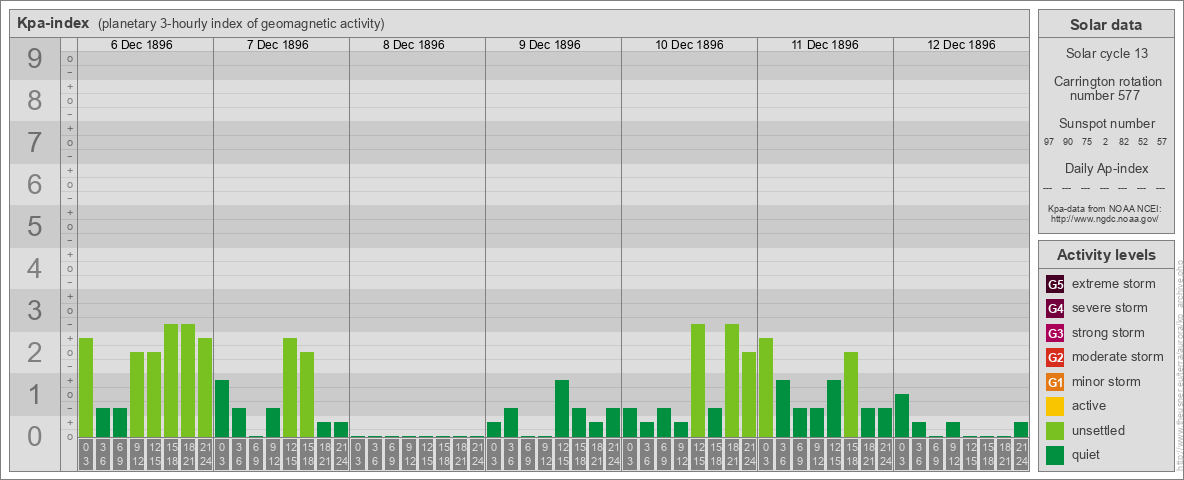Click the G2 moderate storm icon

coord(1055,358)
